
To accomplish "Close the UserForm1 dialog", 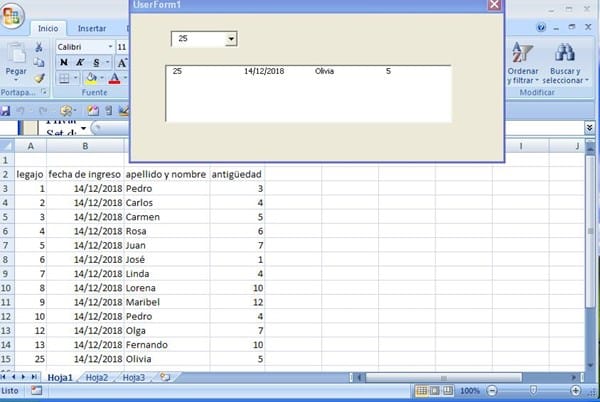I will [494, 5].
